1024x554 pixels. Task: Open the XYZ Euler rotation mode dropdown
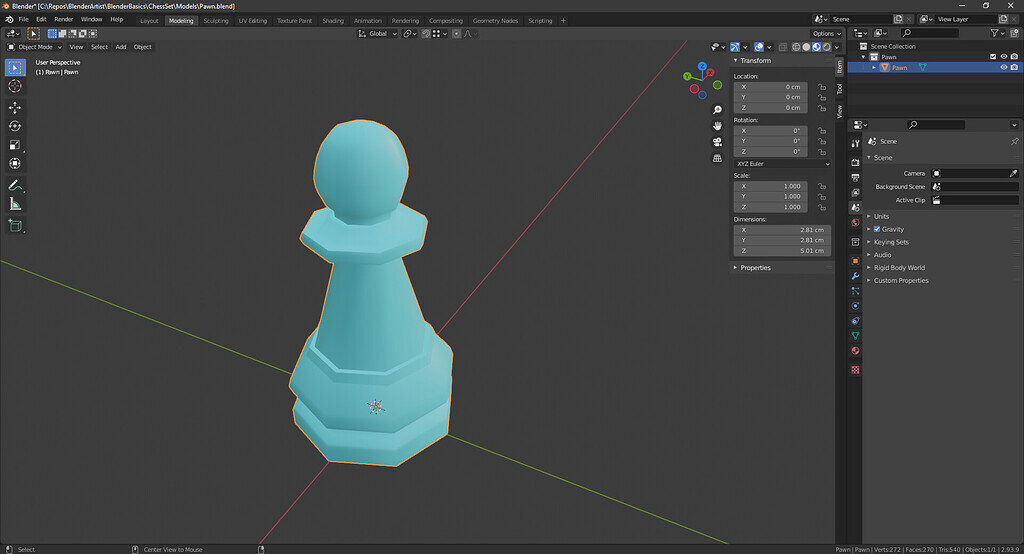(782, 163)
